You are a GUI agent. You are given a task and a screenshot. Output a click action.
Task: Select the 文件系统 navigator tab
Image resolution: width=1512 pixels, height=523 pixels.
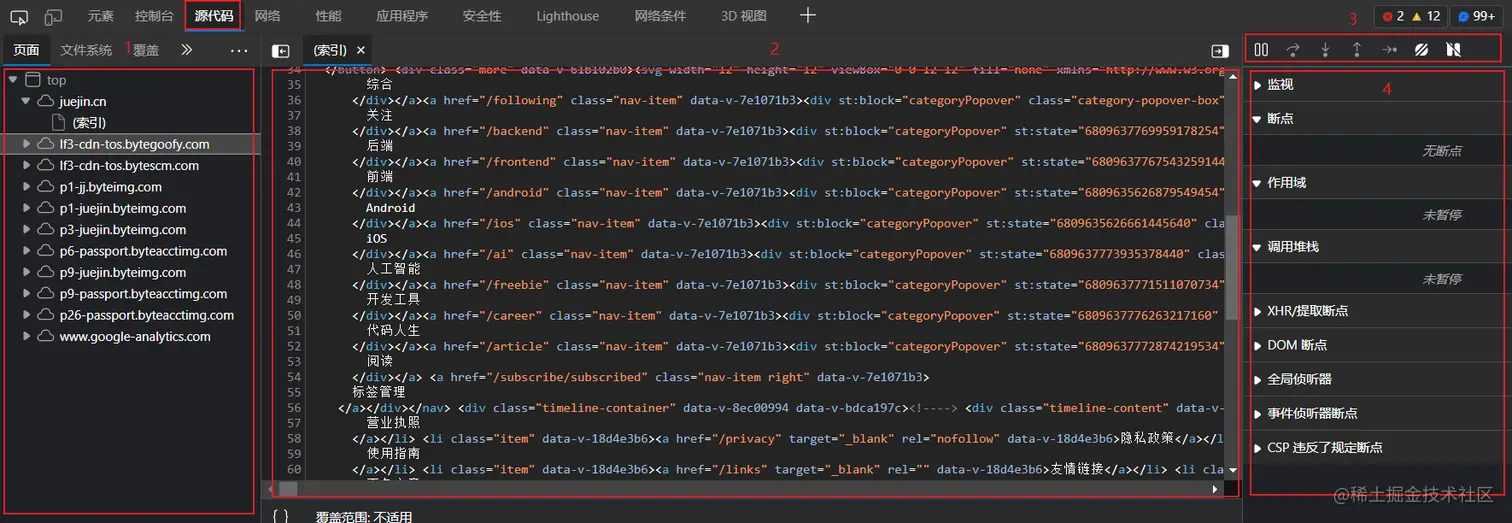(86, 50)
